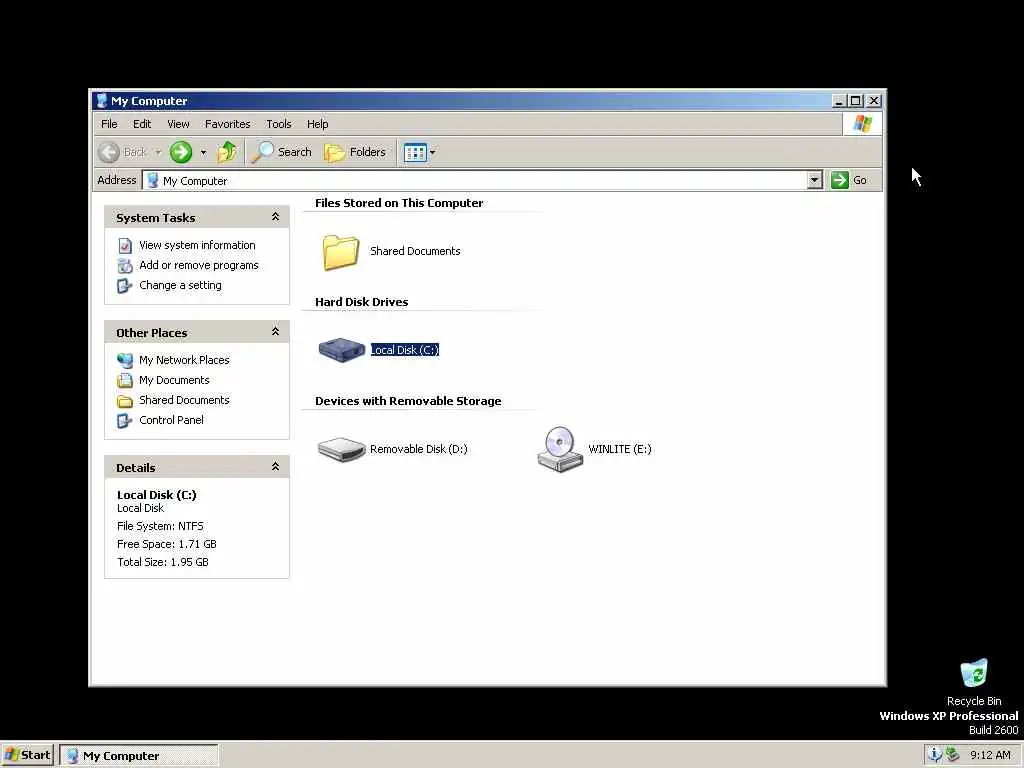The height and width of the screenshot is (768, 1024).
Task: Click the Local Disk (C:) label
Action: (405, 350)
